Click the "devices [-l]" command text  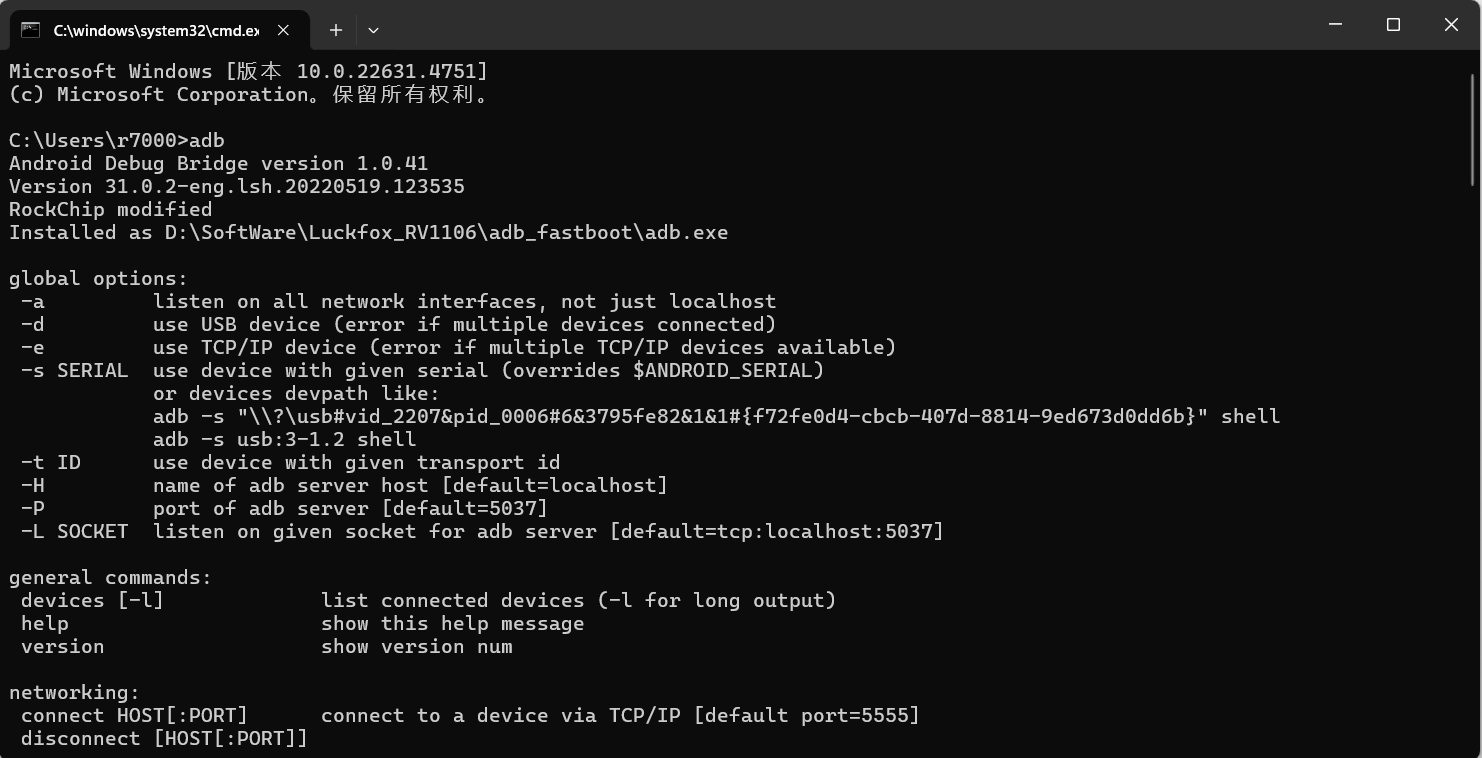point(92,600)
